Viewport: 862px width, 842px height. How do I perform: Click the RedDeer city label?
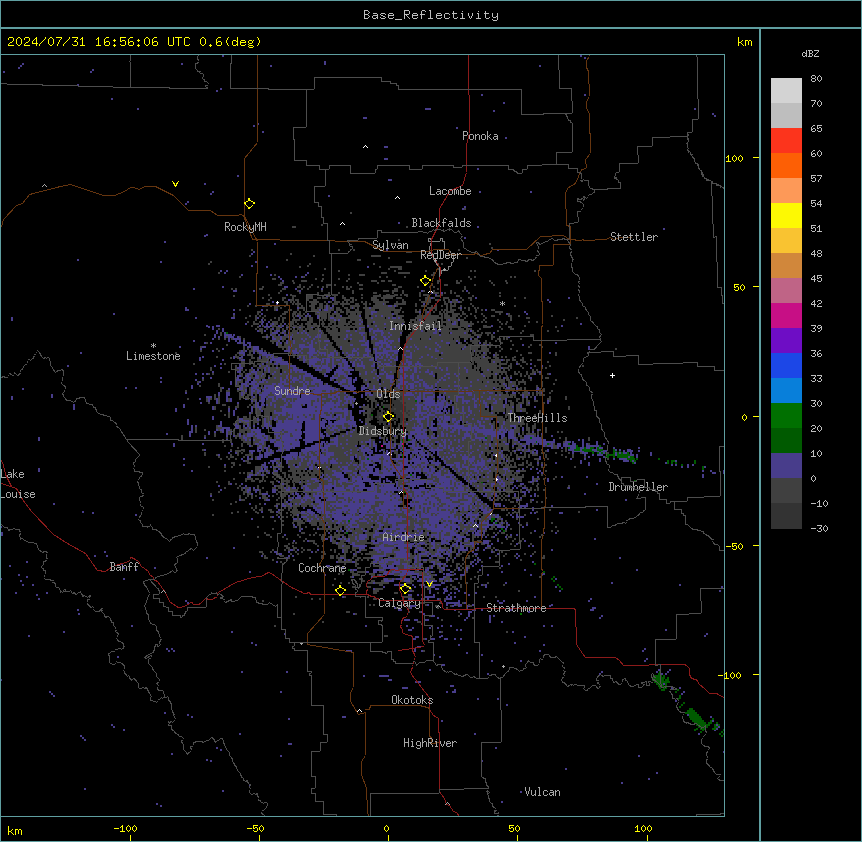point(440,255)
